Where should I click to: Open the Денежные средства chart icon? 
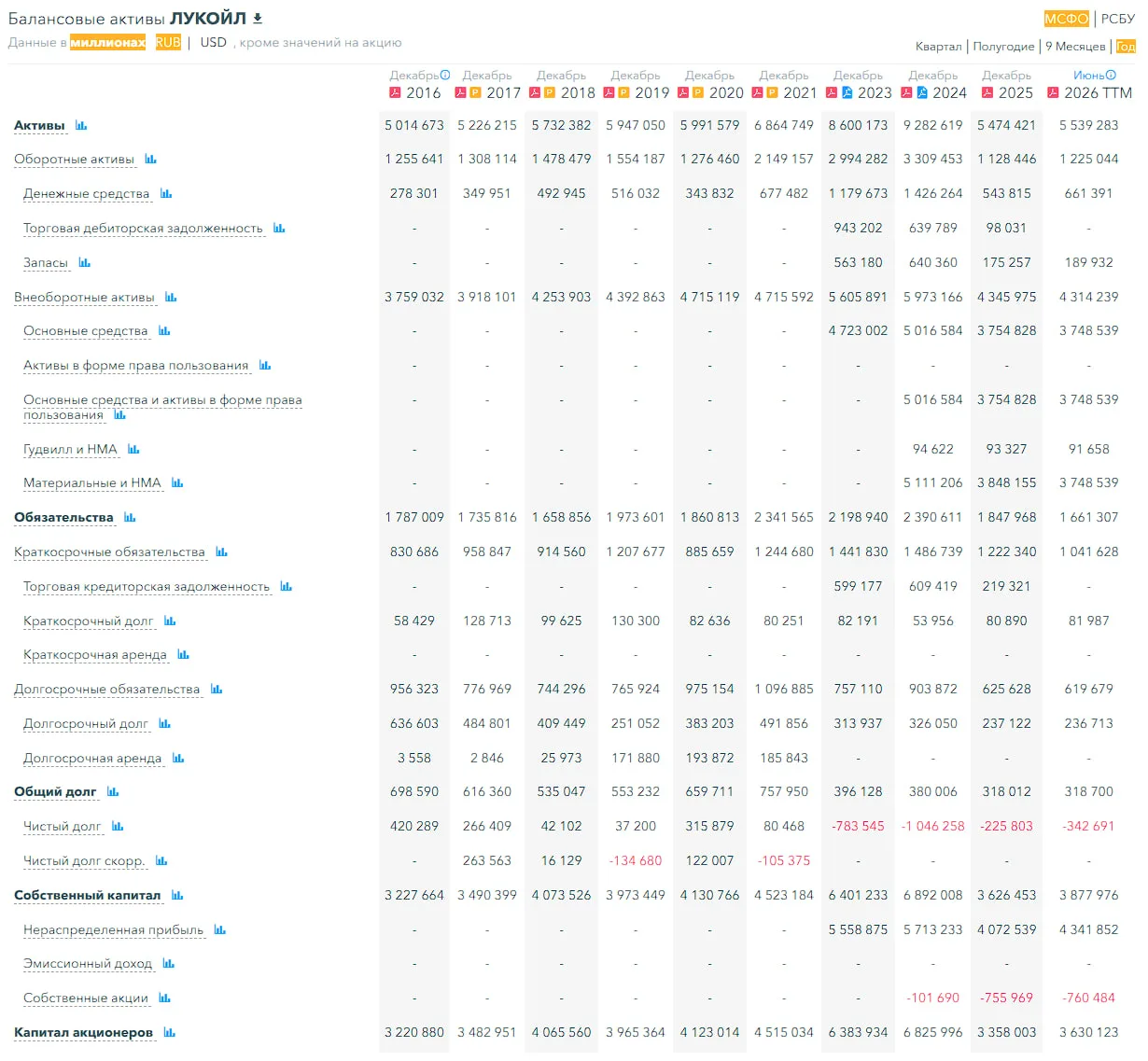coord(166,193)
